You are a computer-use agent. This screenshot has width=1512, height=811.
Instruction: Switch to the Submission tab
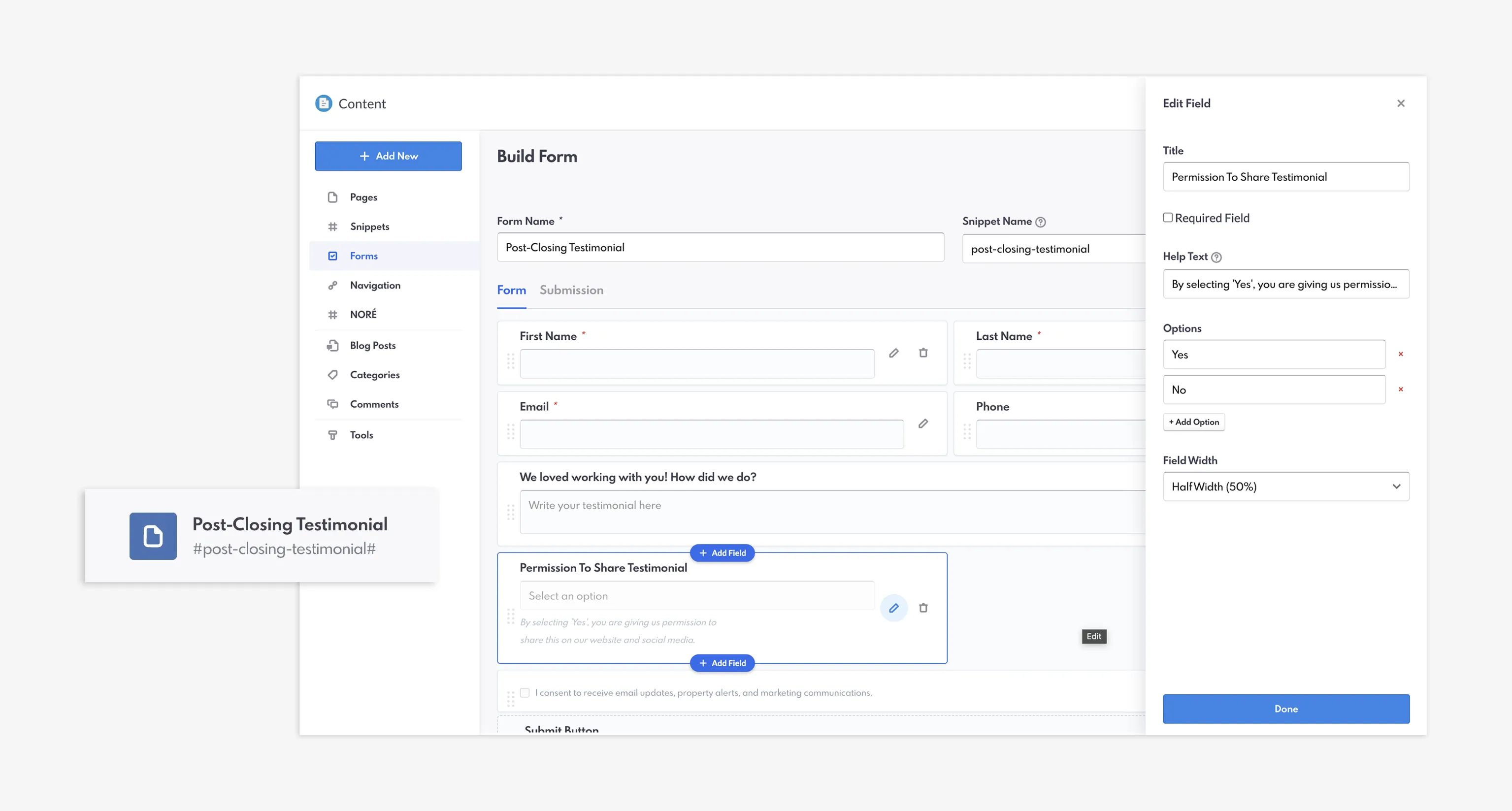pyautogui.click(x=571, y=290)
